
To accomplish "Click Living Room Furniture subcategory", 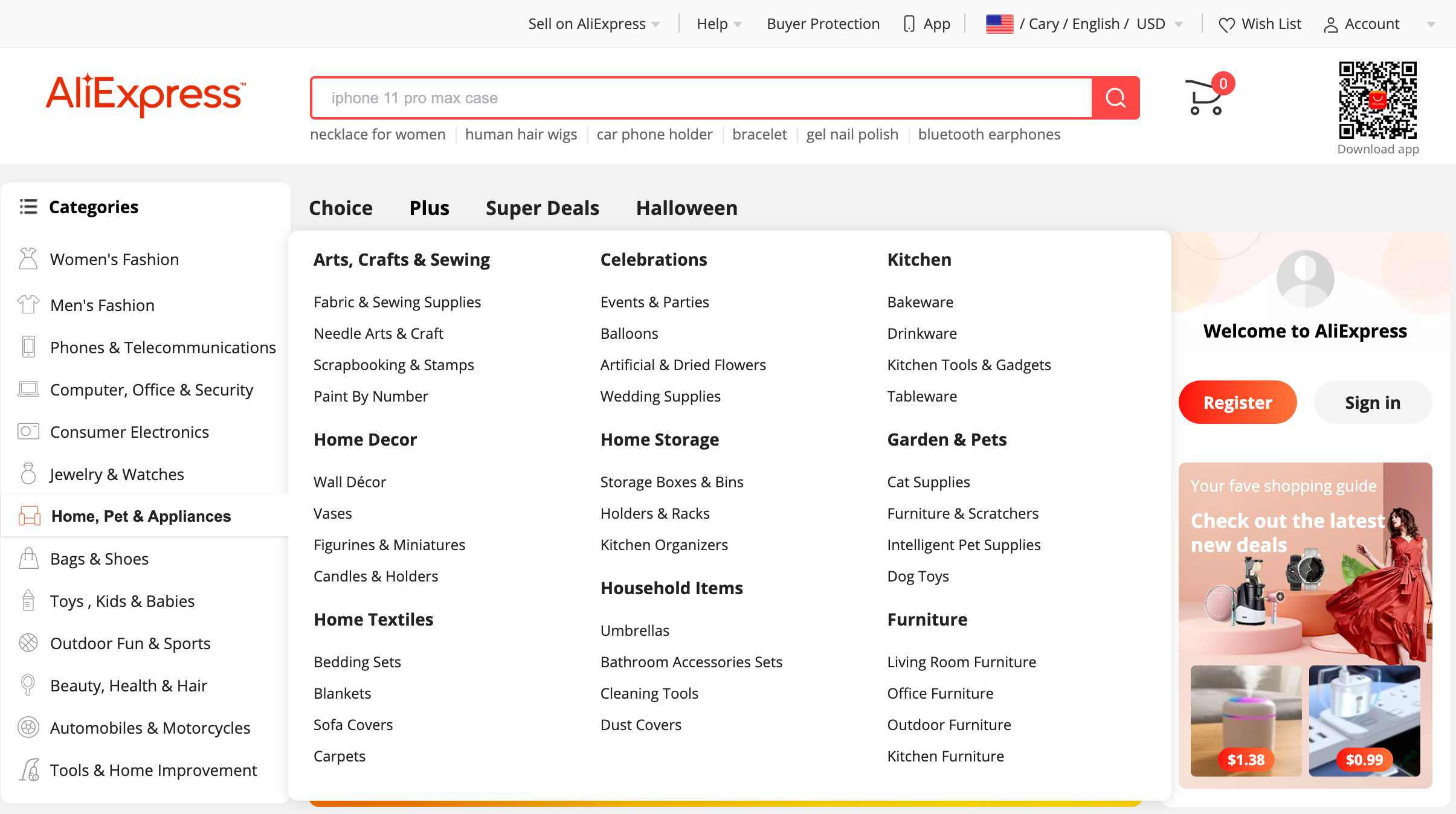I will click(962, 662).
